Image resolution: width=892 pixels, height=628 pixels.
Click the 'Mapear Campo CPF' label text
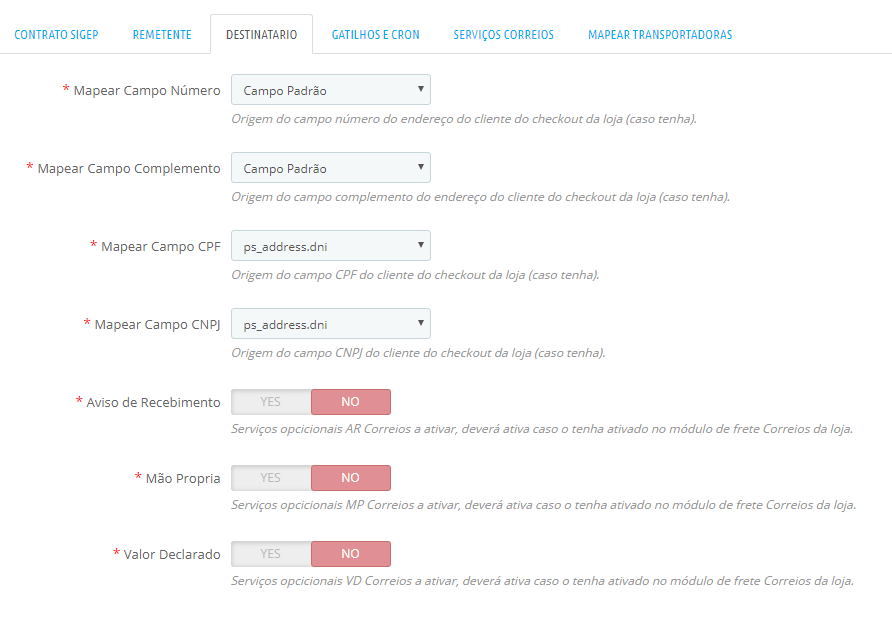pos(161,246)
